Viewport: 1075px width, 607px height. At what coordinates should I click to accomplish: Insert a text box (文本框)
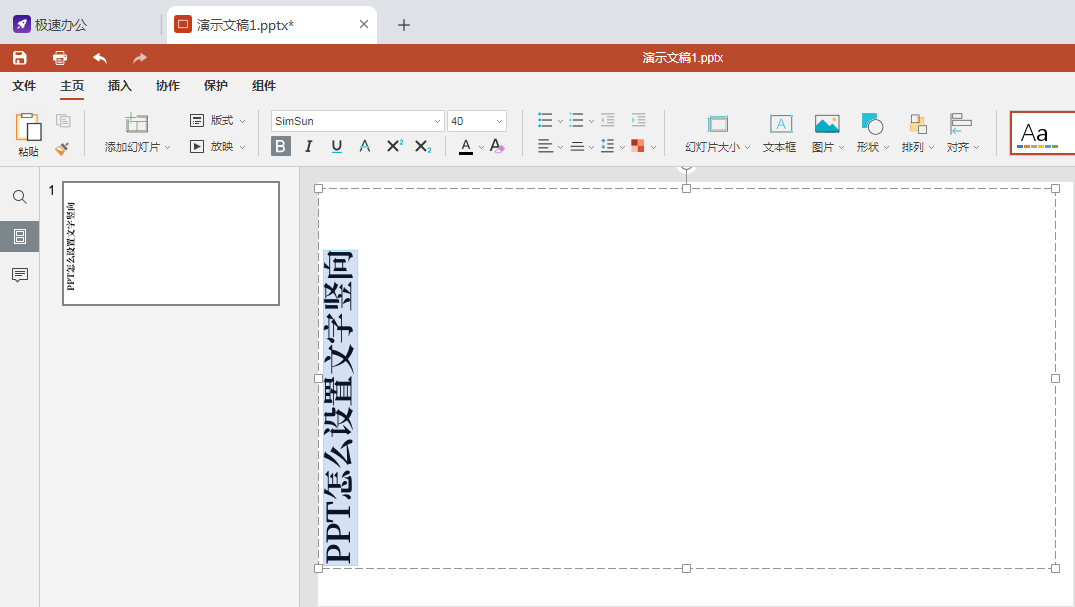click(x=780, y=132)
